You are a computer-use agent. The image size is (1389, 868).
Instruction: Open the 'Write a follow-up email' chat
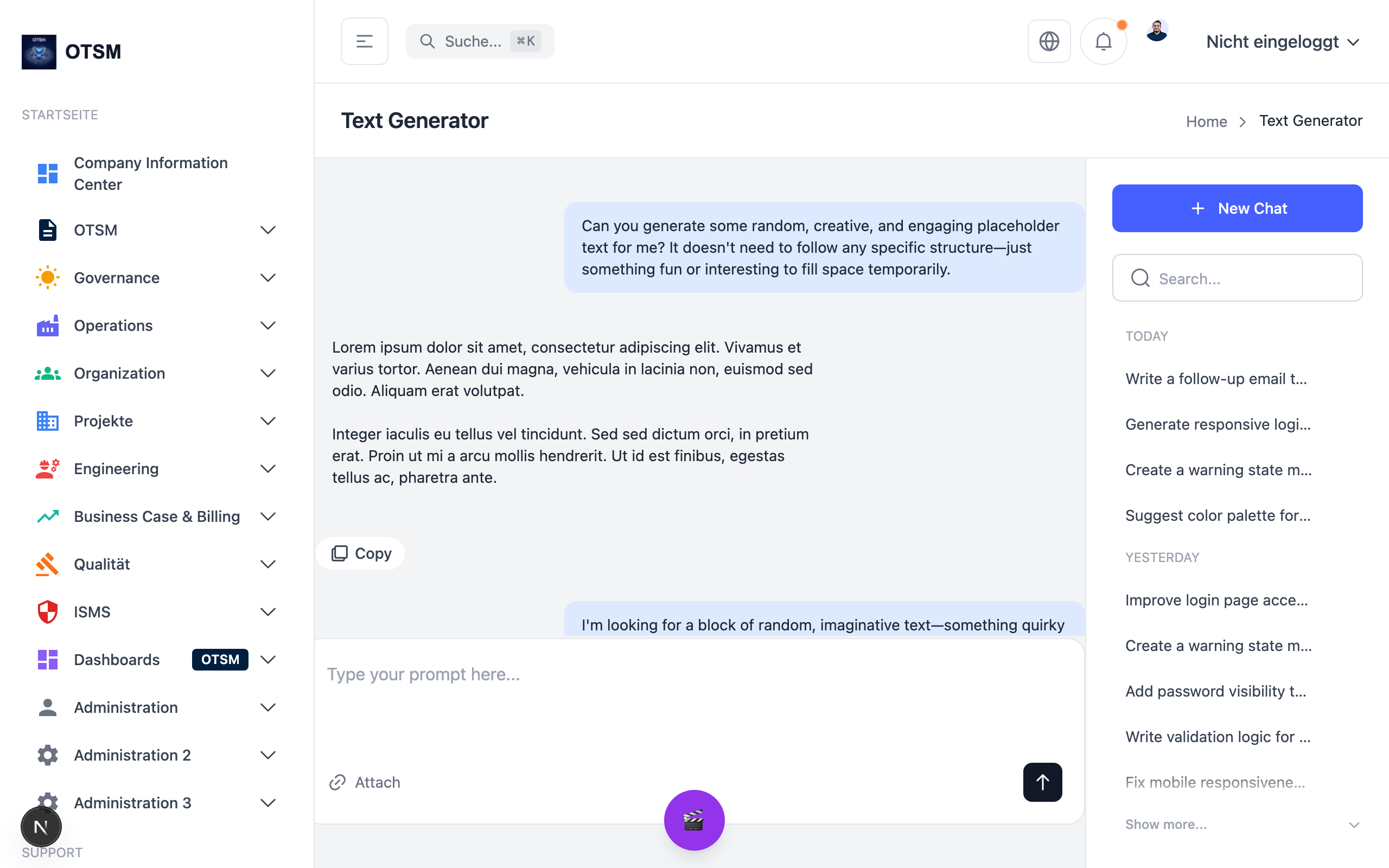tap(1216, 379)
